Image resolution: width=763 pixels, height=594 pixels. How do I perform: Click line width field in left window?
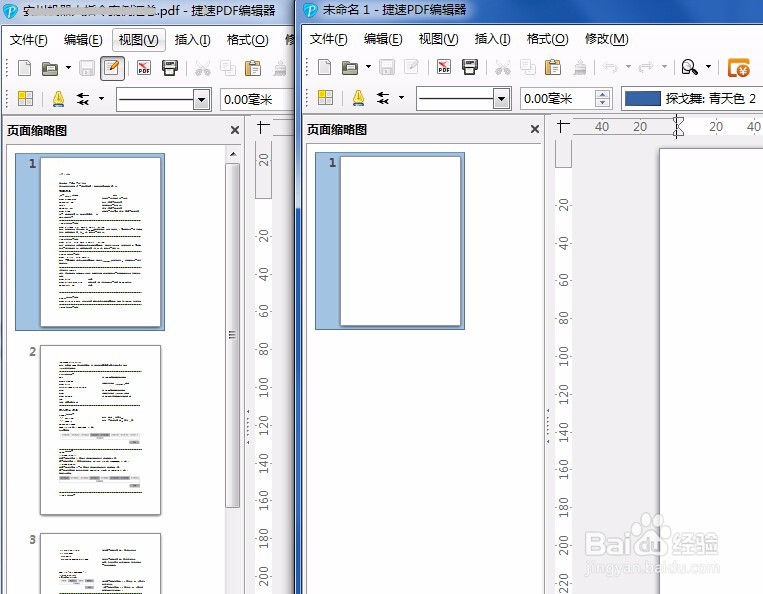pos(256,100)
